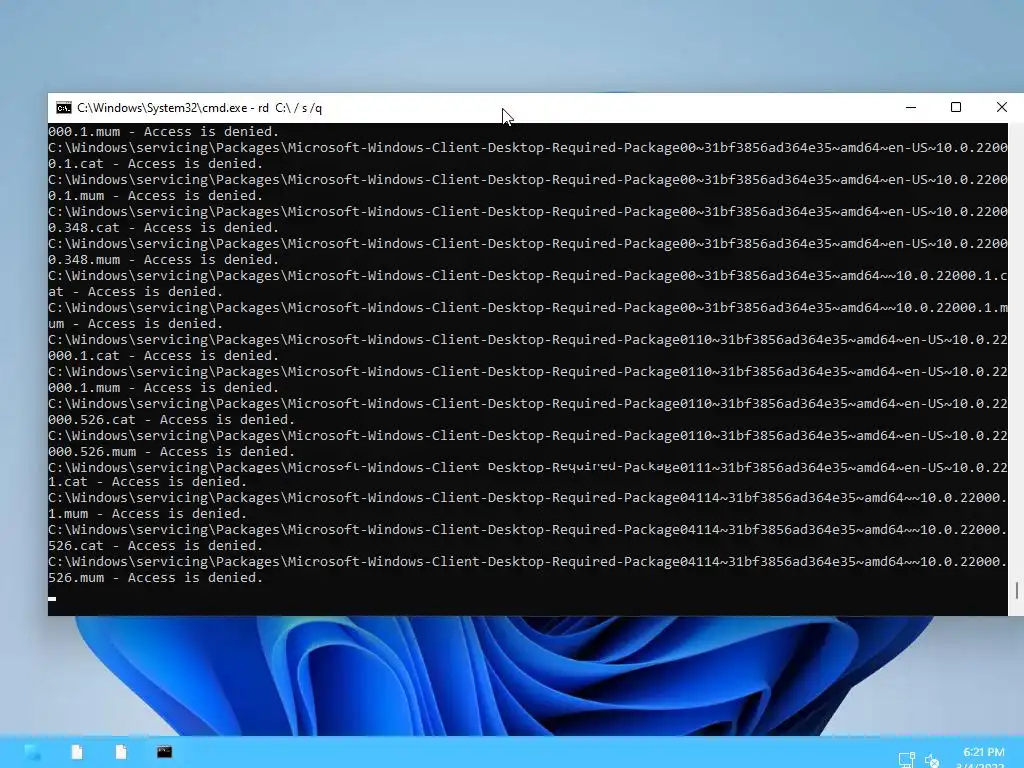Click the line '1.cat - Access is denied.'
The image size is (1024, 768).
[x=148, y=482]
